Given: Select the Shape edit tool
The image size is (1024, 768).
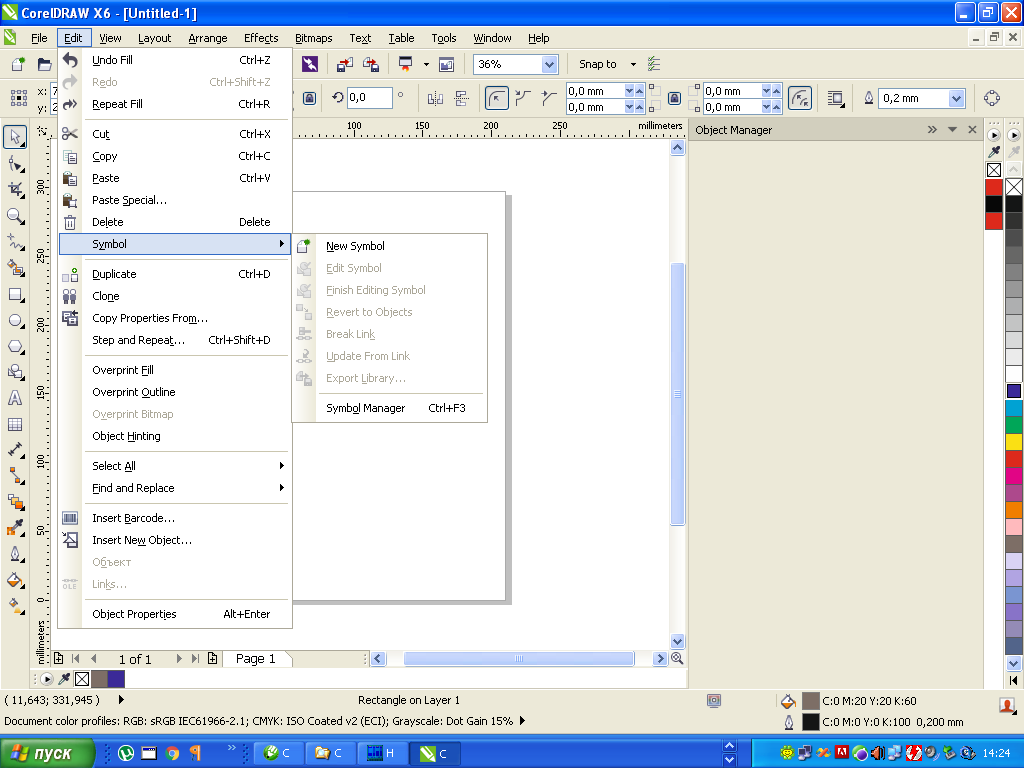Looking at the screenshot, I should pyautogui.click(x=15, y=164).
